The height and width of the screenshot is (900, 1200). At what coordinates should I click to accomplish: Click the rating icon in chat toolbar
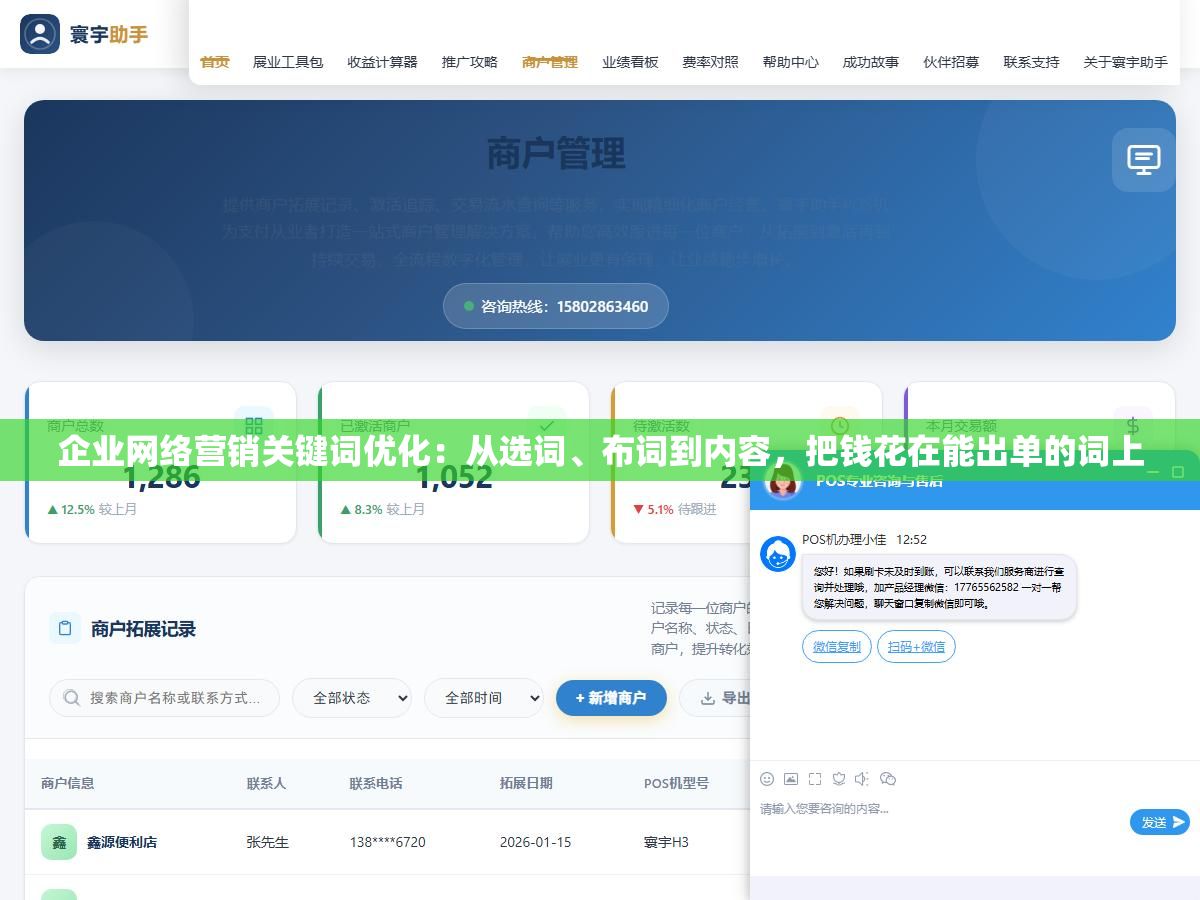point(839,779)
